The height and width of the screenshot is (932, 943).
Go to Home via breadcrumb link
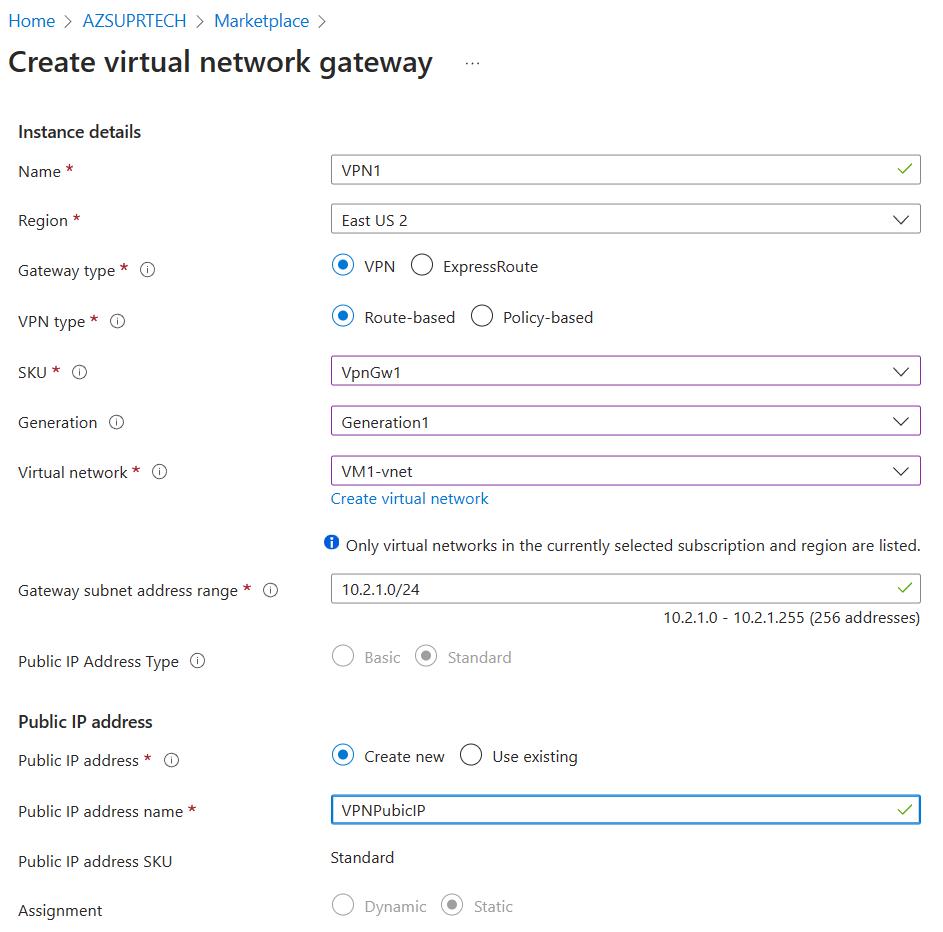click(x=31, y=20)
